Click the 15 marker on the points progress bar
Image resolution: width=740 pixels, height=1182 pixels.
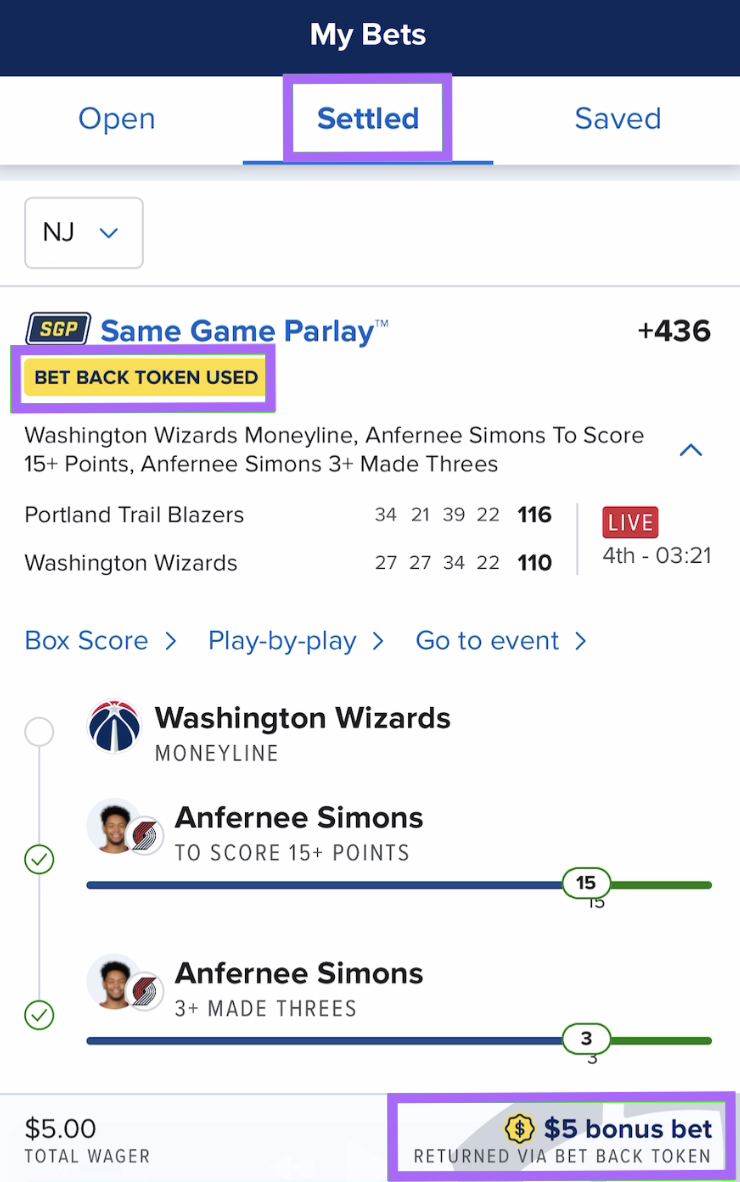click(x=587, y=883)
